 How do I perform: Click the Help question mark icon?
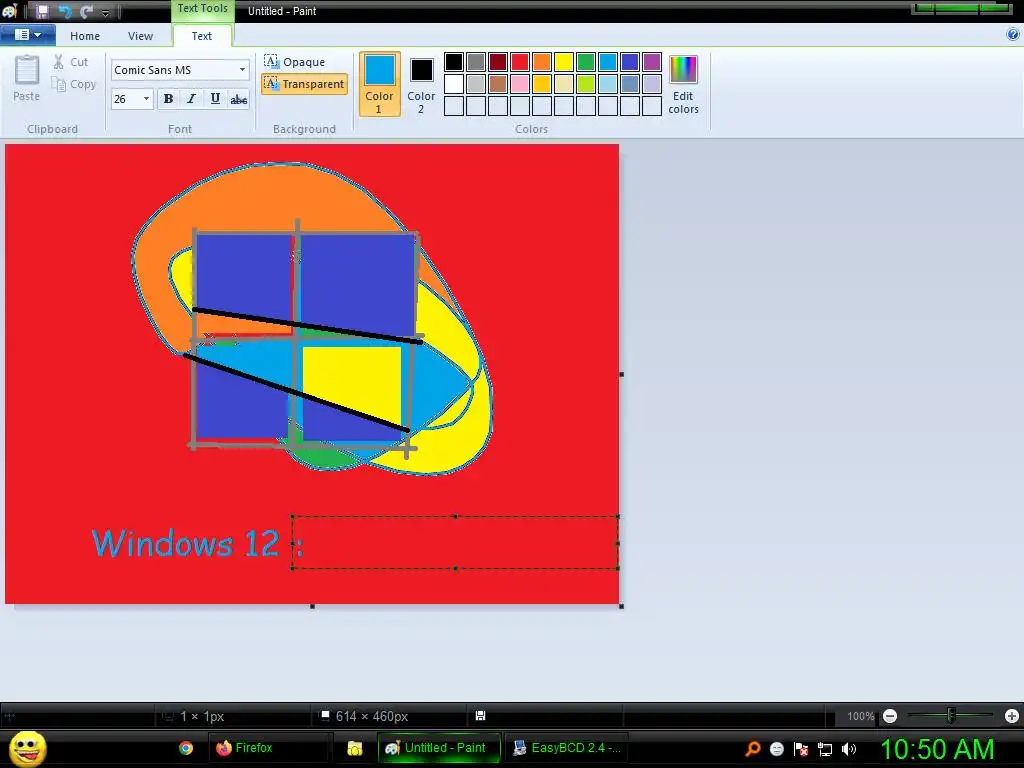1014,35
